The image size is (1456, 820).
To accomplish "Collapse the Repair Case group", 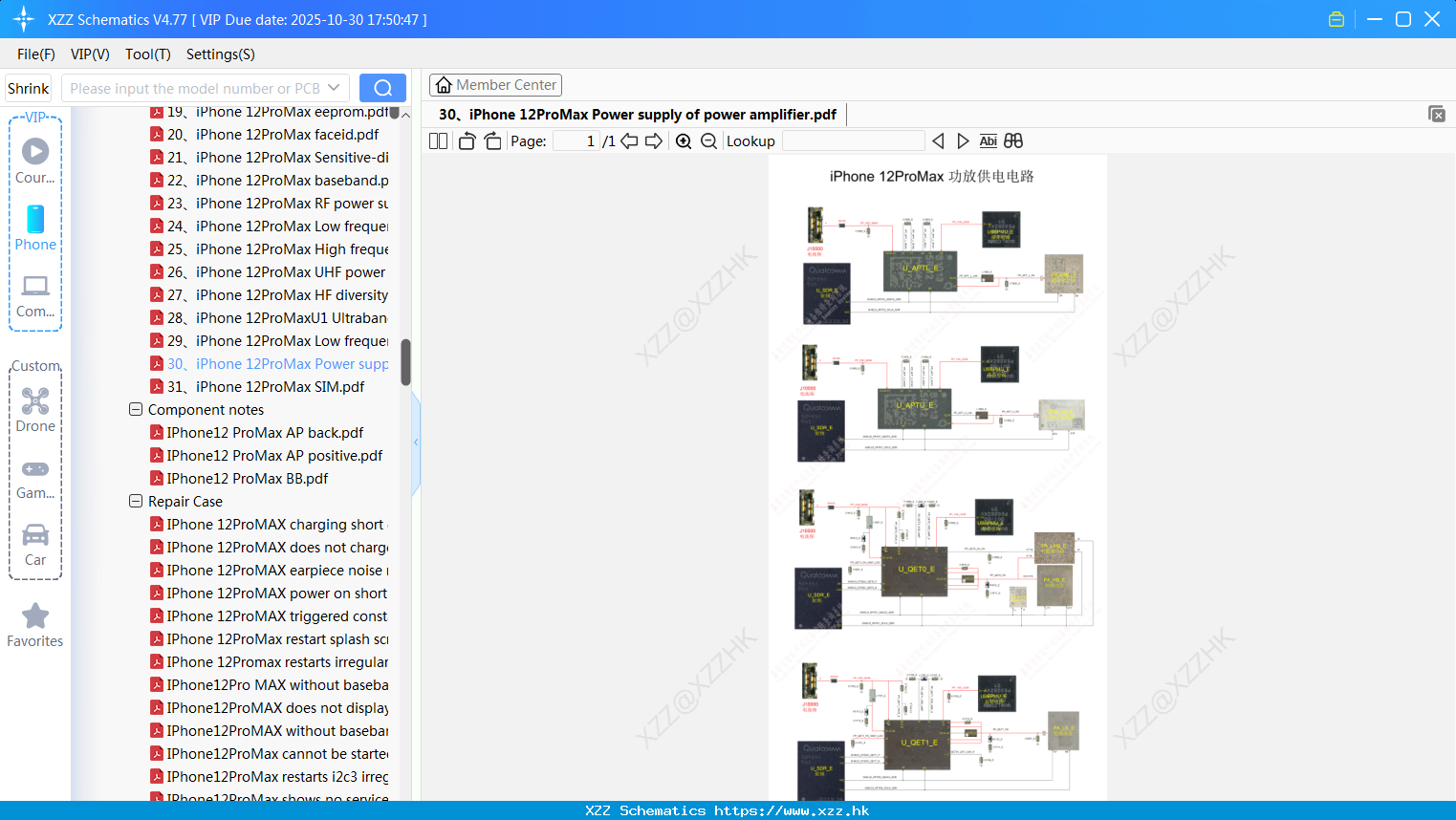I will point(136,501).
